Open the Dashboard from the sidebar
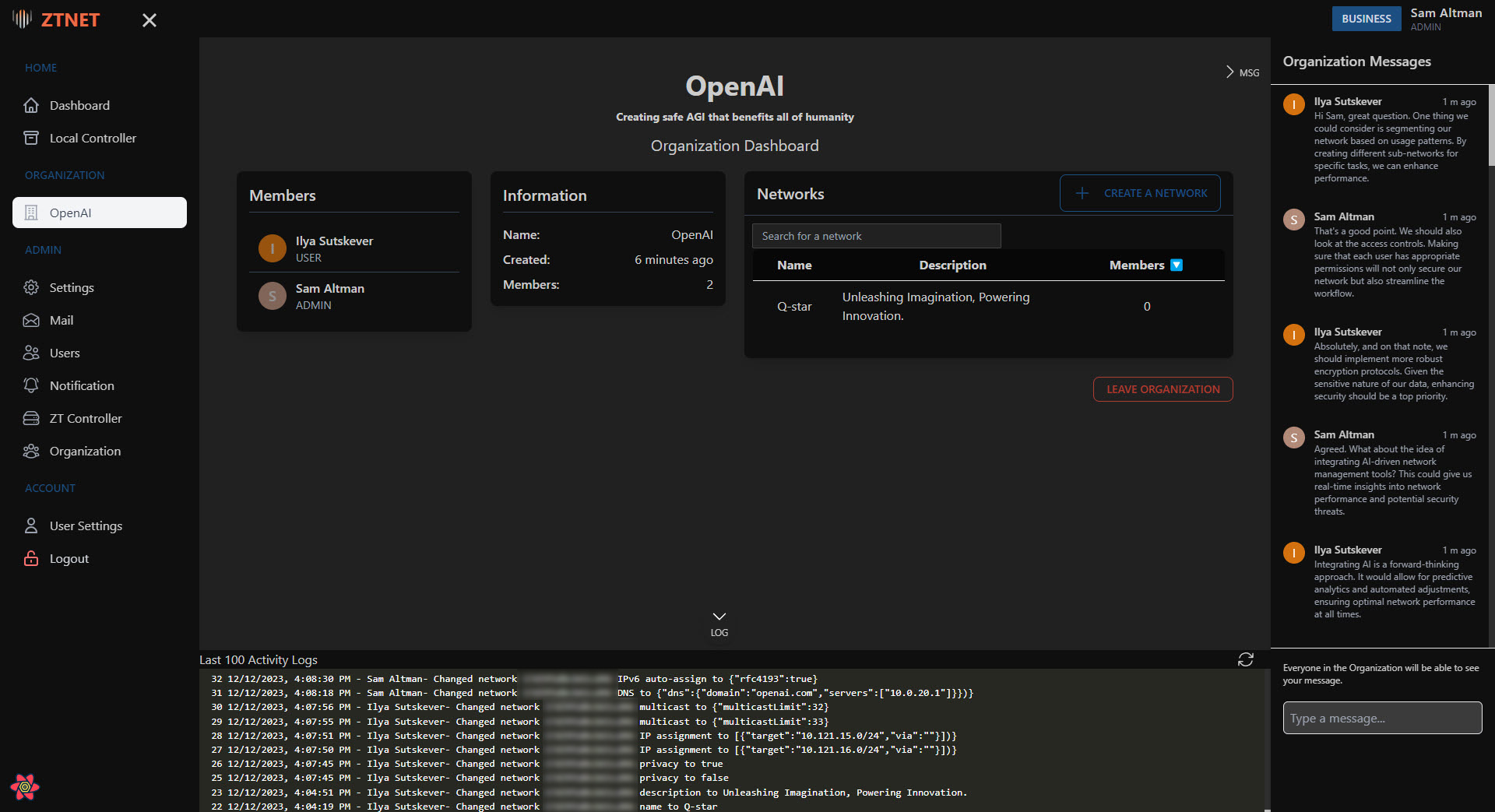Screen dimensions: 1495x812 (79, 105)
